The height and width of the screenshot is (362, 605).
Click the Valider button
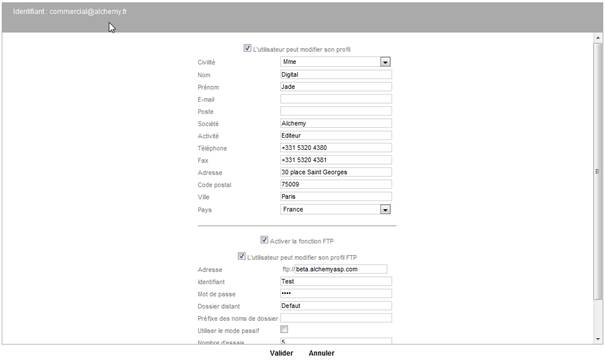281,353
